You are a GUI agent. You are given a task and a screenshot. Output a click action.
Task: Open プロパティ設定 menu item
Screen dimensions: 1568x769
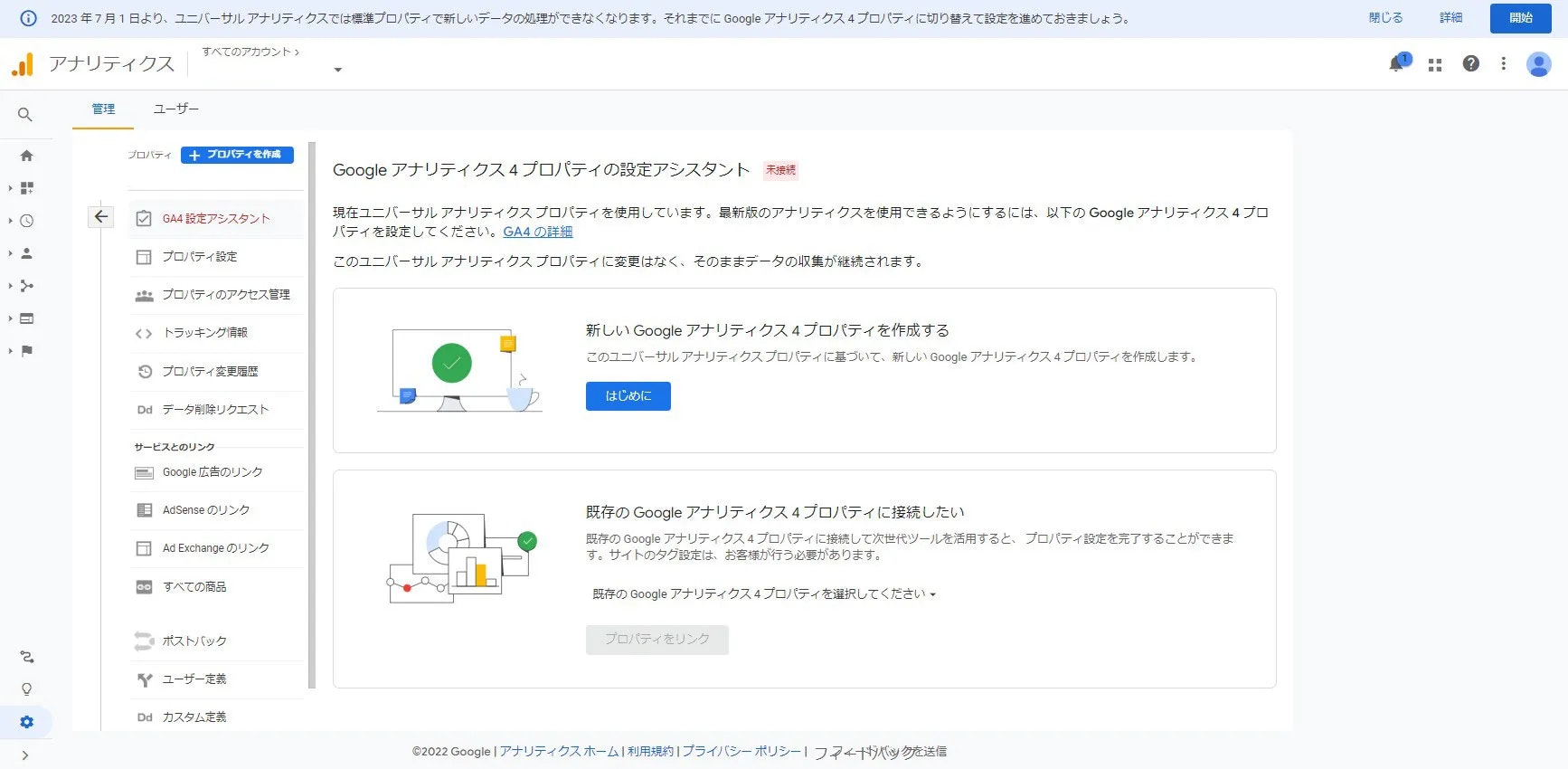click(x=216, y=257)
